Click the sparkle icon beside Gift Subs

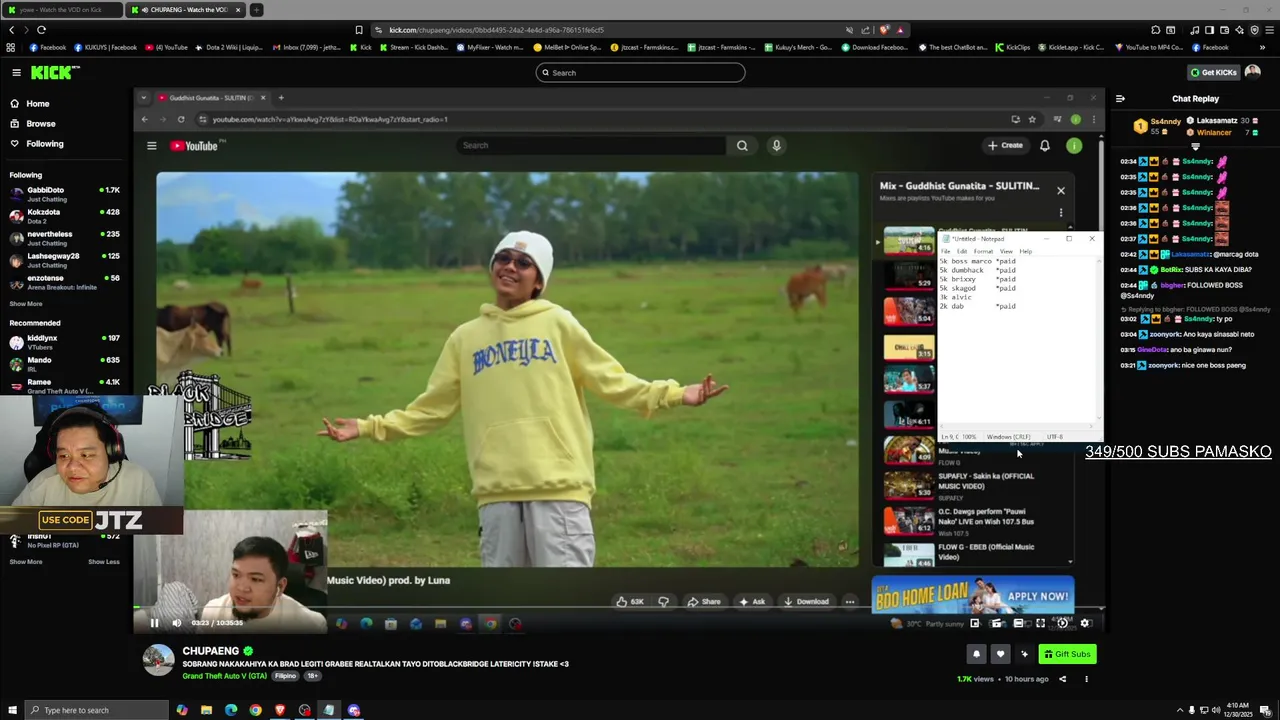[x=1024, y=654]
